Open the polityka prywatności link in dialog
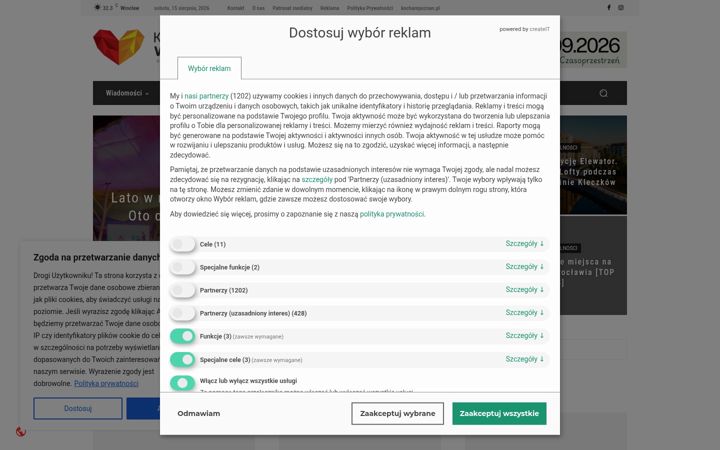This screenshot has height=450, width=720. click(392, 214)
